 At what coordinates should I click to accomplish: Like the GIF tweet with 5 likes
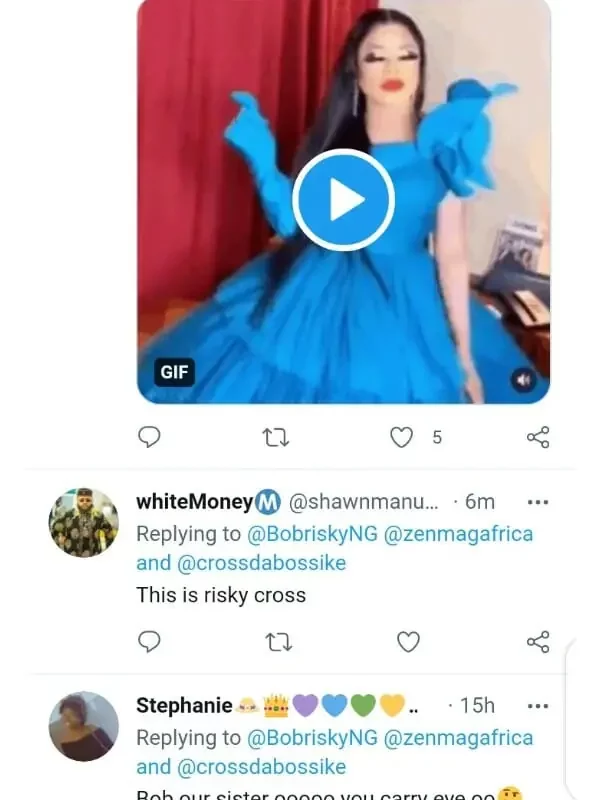[x=402, y=437]
